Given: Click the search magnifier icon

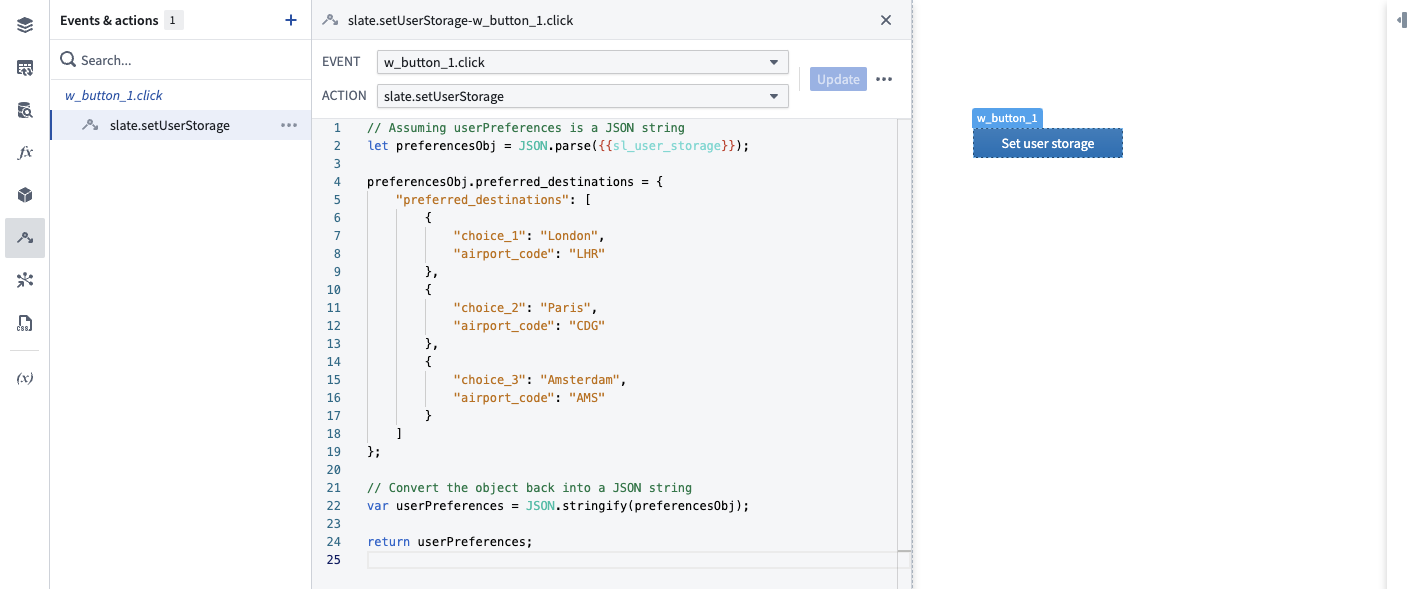Looking at the screenshot, I should (68, 60).
